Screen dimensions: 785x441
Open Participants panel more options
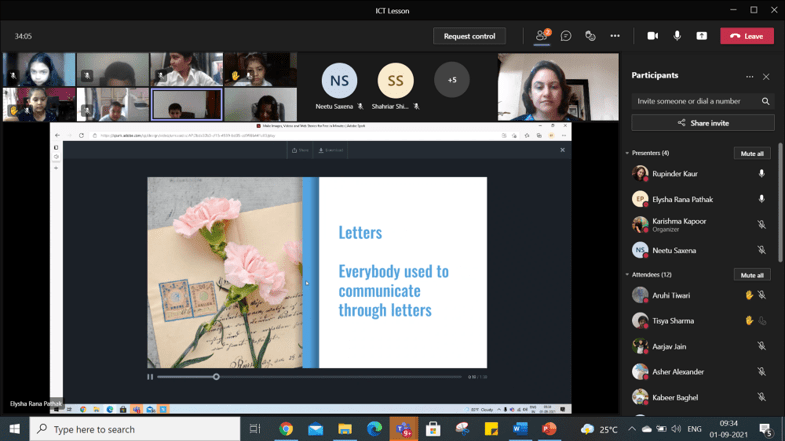[749, 76]
